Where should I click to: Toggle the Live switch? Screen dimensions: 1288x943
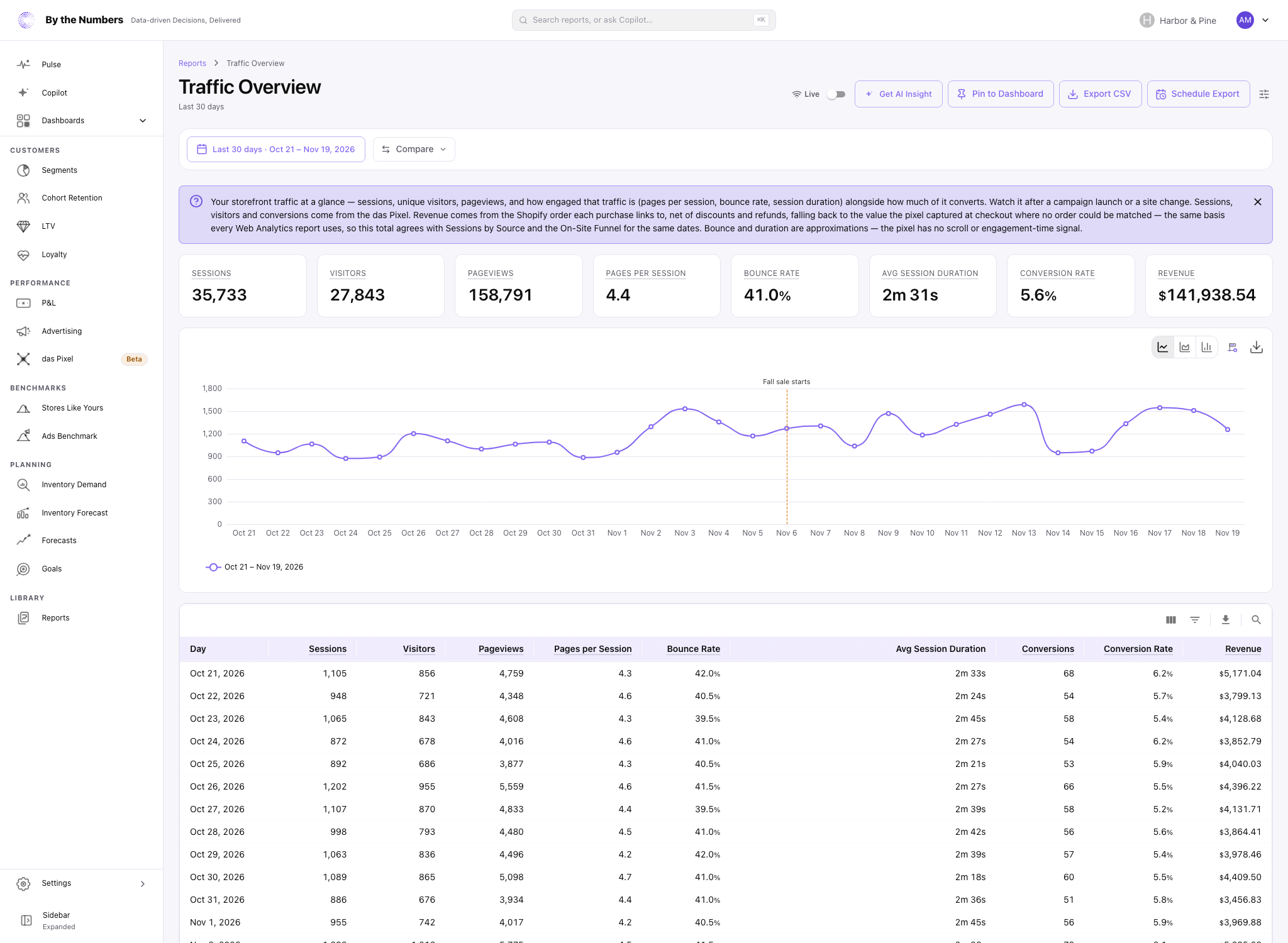point(836,94)
